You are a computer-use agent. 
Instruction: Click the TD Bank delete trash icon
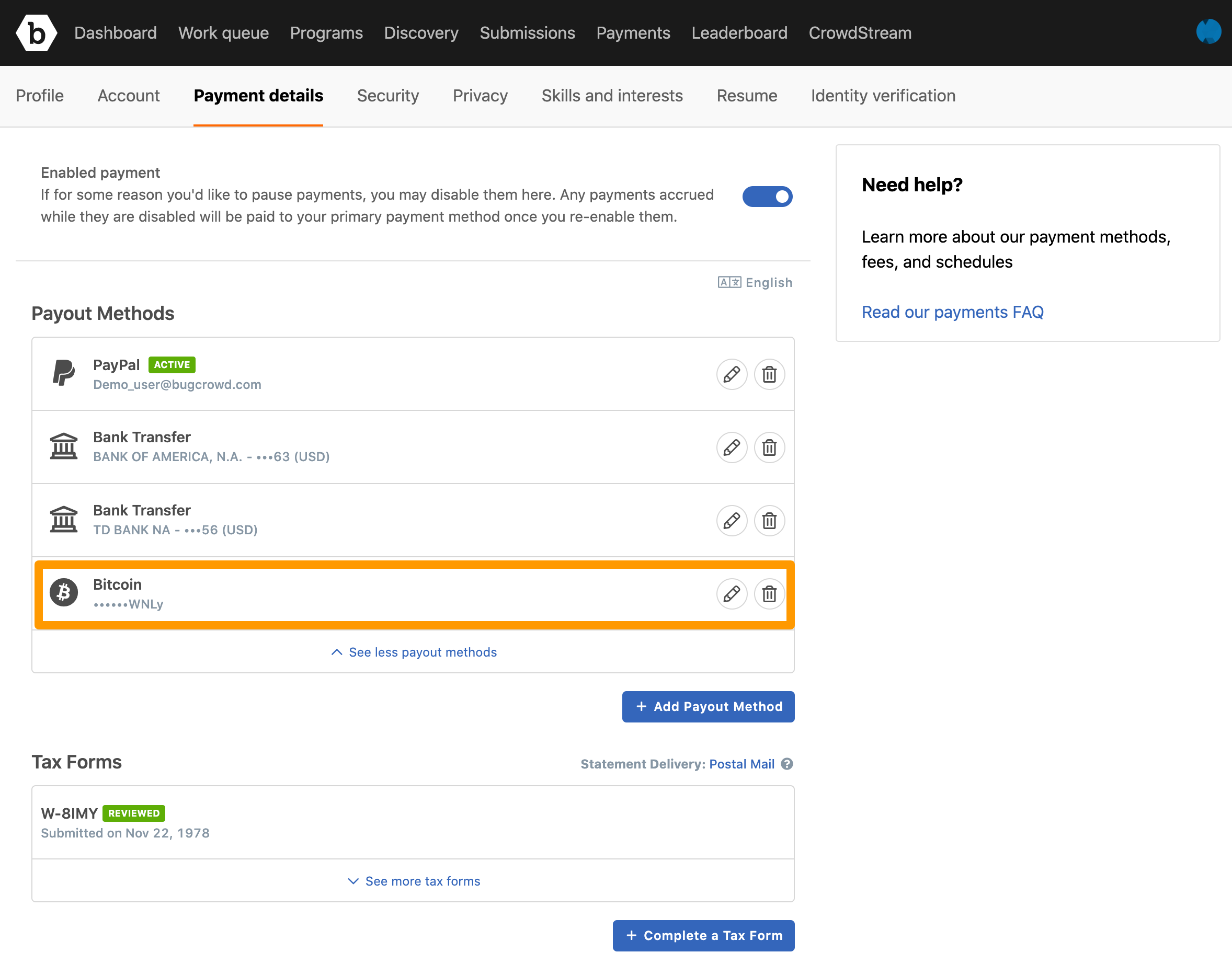point(769,520)
